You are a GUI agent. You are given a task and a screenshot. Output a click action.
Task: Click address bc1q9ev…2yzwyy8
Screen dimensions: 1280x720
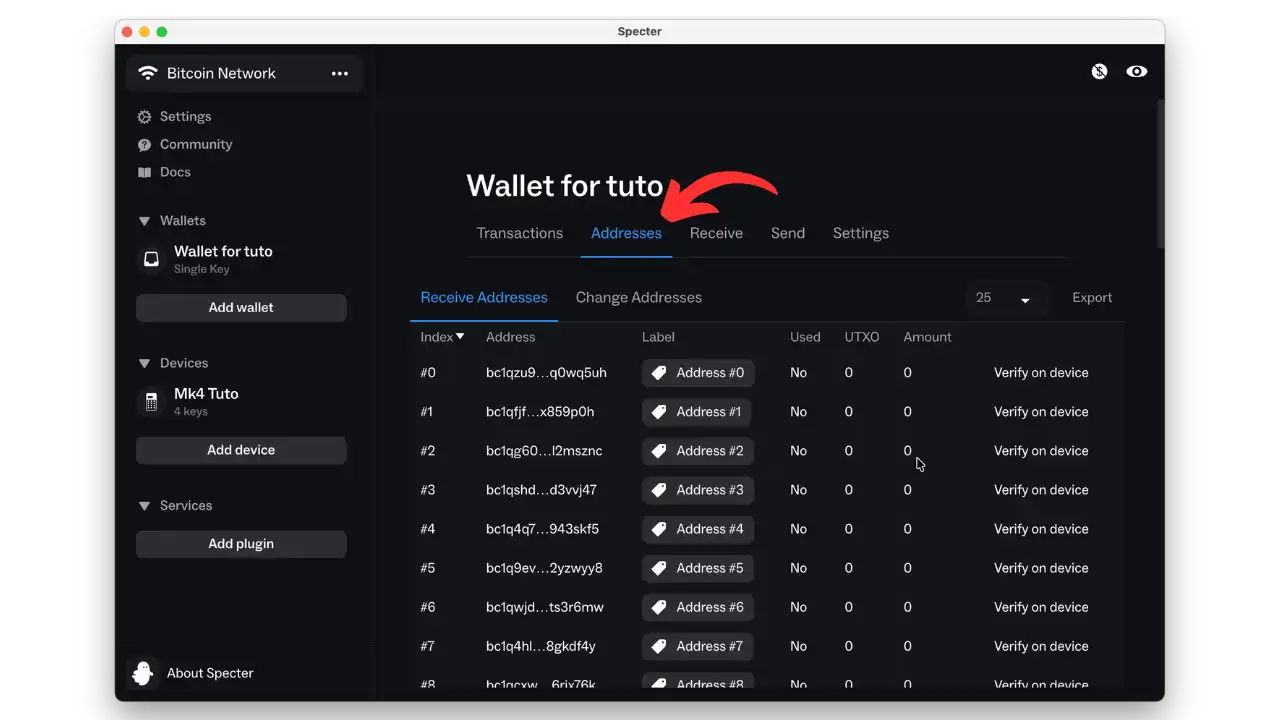pos(544,568)
